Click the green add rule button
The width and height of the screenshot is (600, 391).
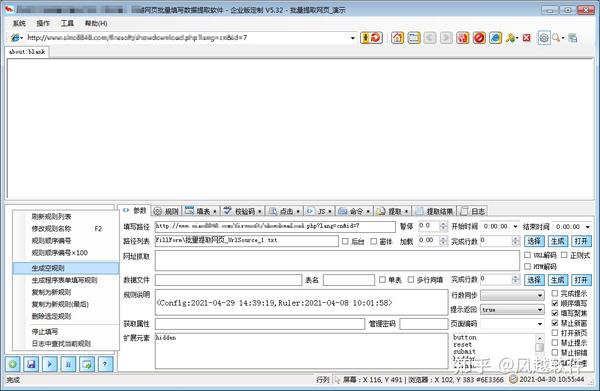[x=13, y=364]
